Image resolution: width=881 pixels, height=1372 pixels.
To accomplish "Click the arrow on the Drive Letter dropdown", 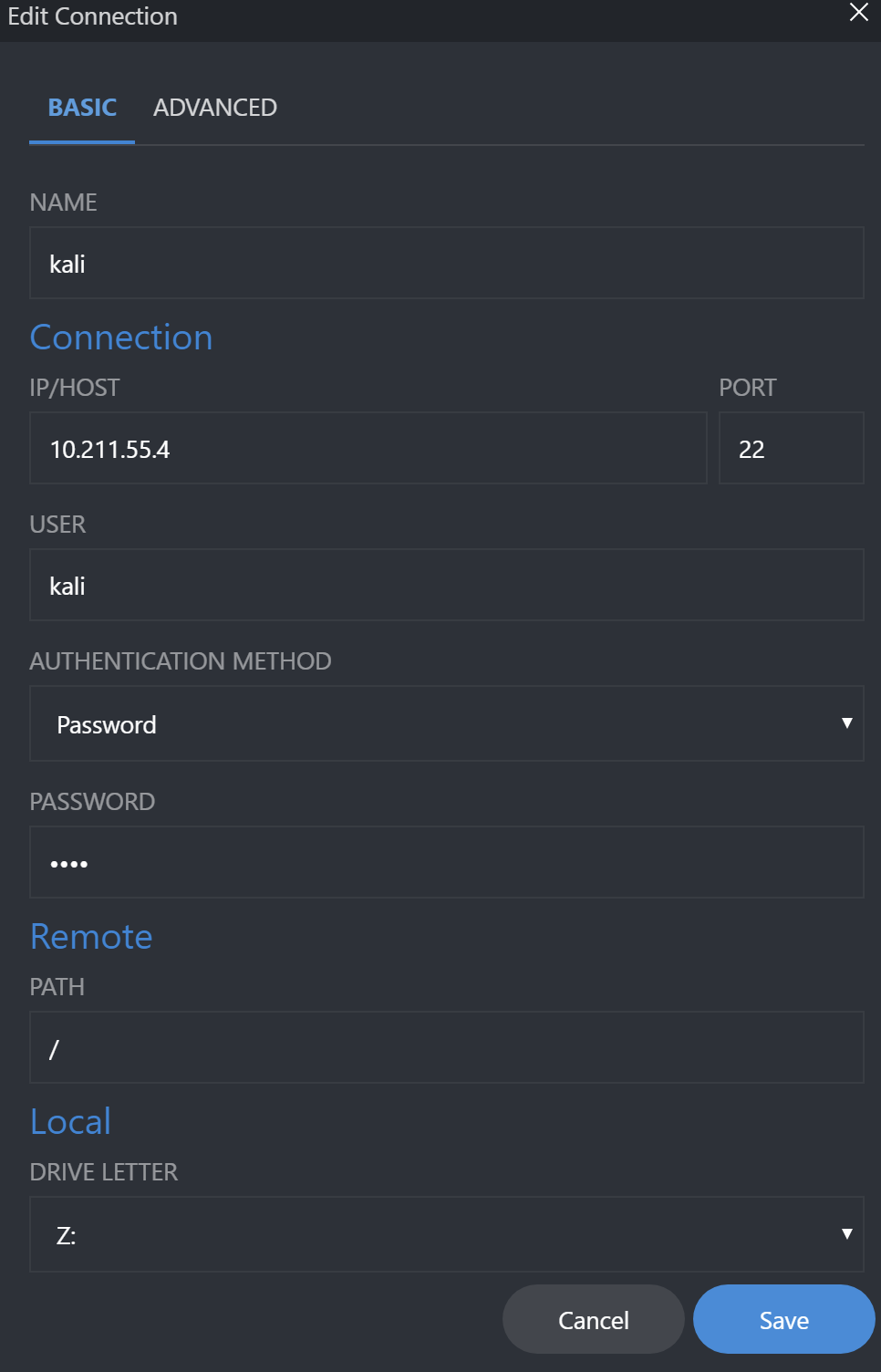I will [x=846, y=1234].
